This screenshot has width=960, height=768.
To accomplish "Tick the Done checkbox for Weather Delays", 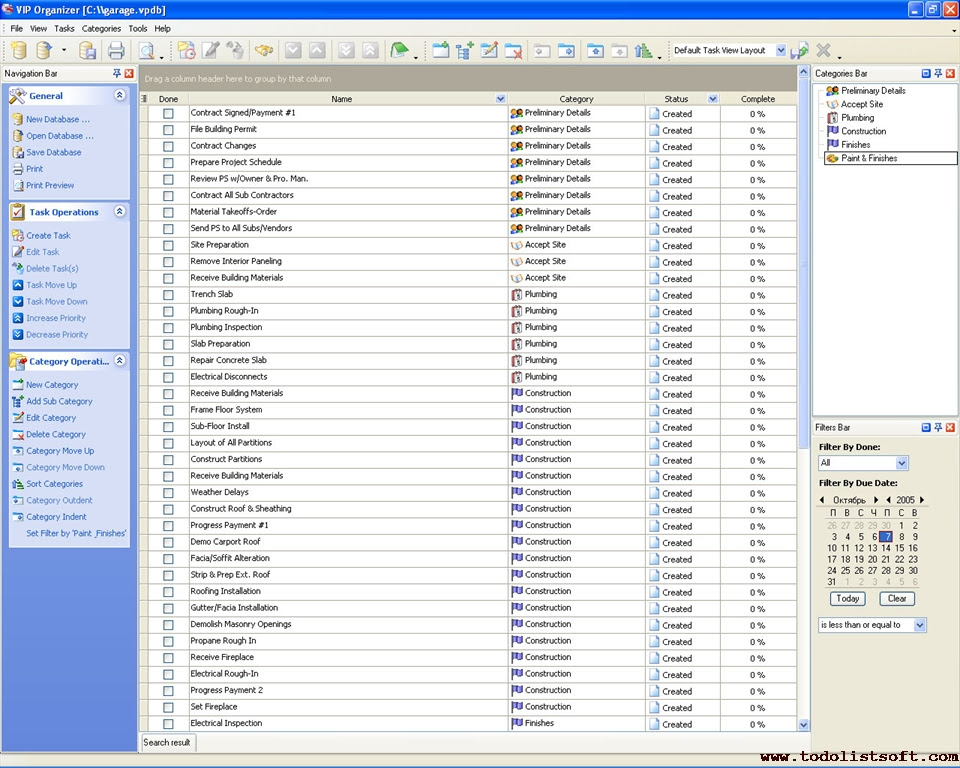I will click(168, 493).
